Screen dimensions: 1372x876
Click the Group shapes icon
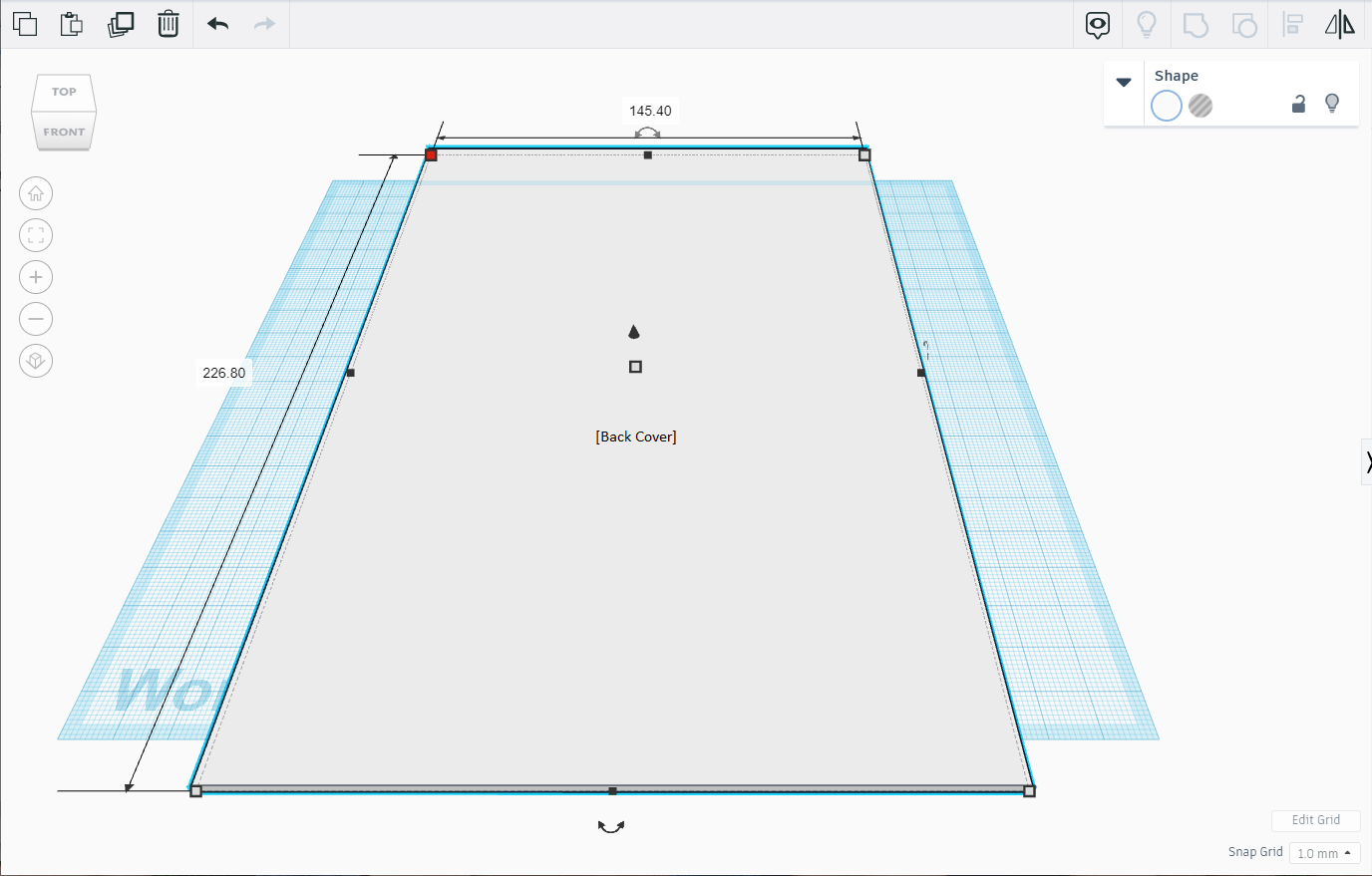click(x=1196, y=25)
